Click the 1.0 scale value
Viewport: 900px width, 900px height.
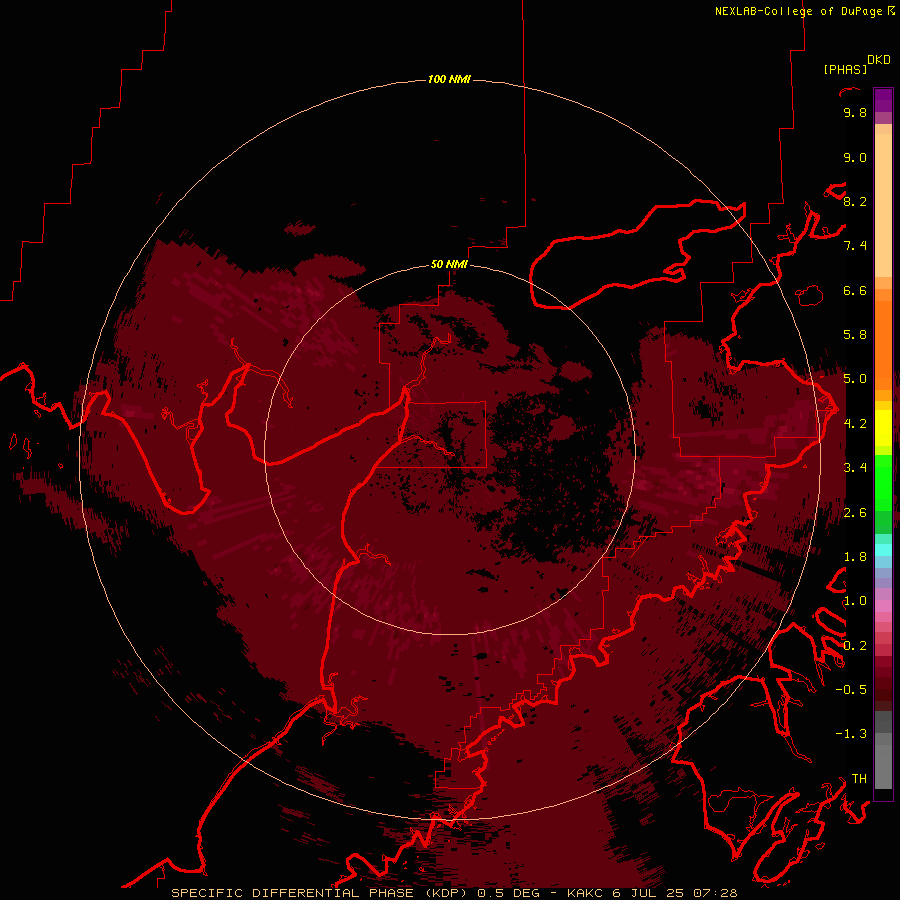coord(855,601)
